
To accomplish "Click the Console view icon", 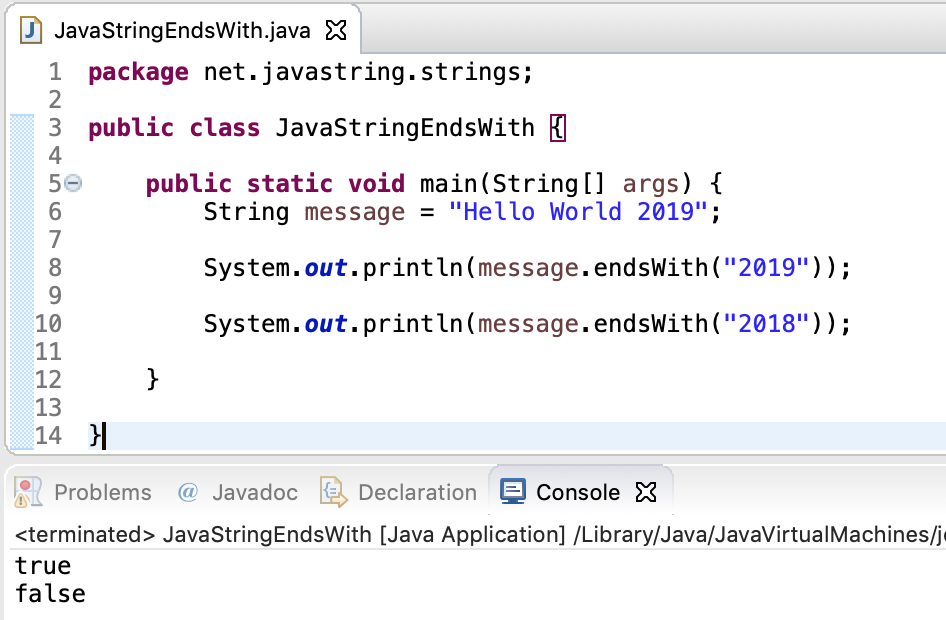I will click(513, 491).
